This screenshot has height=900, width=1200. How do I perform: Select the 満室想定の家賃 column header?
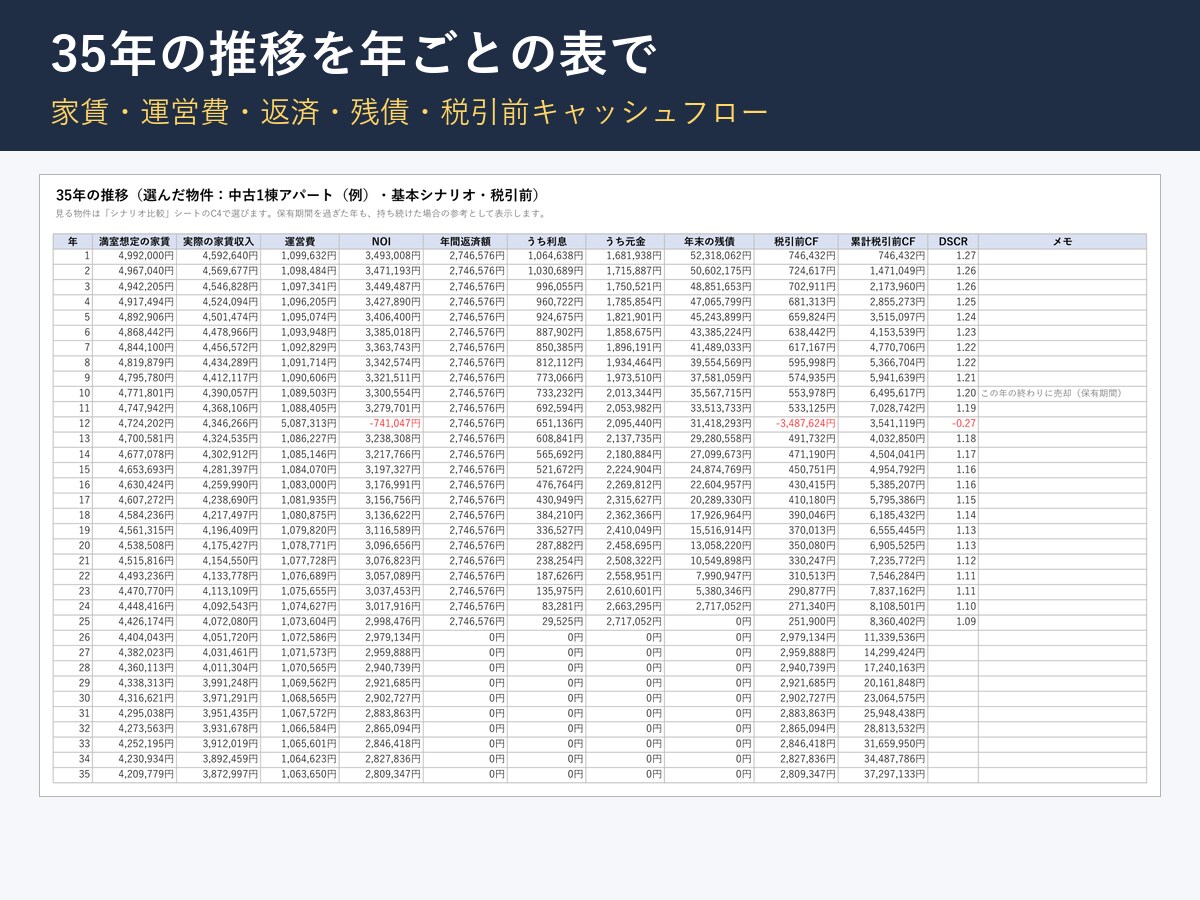(x=134, y=241)
